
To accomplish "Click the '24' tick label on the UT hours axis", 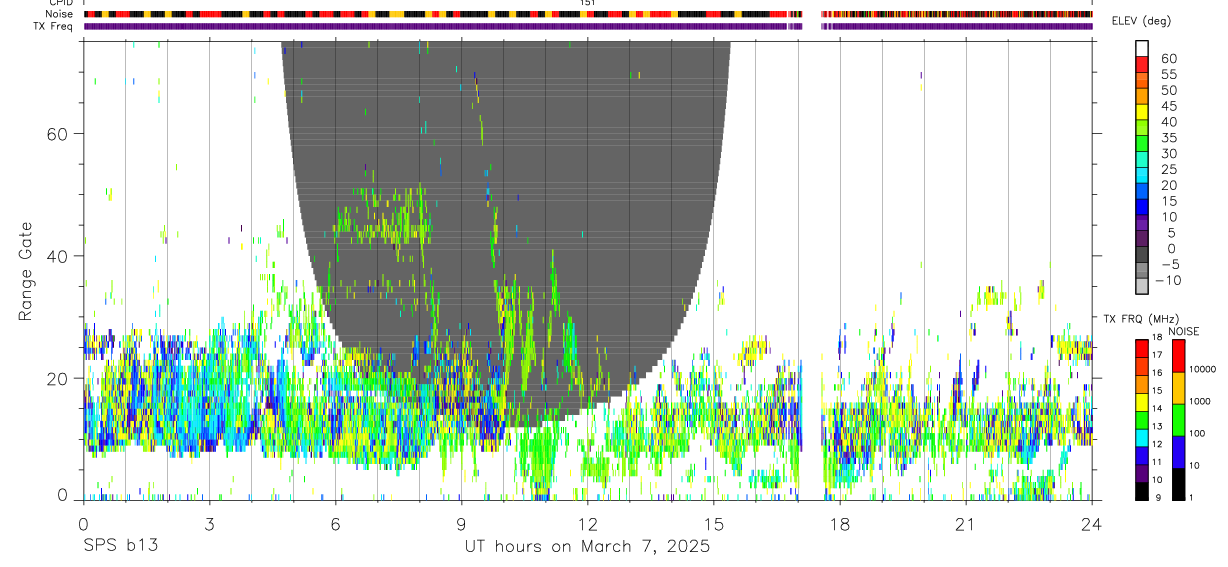I will tap(1091, 523).
